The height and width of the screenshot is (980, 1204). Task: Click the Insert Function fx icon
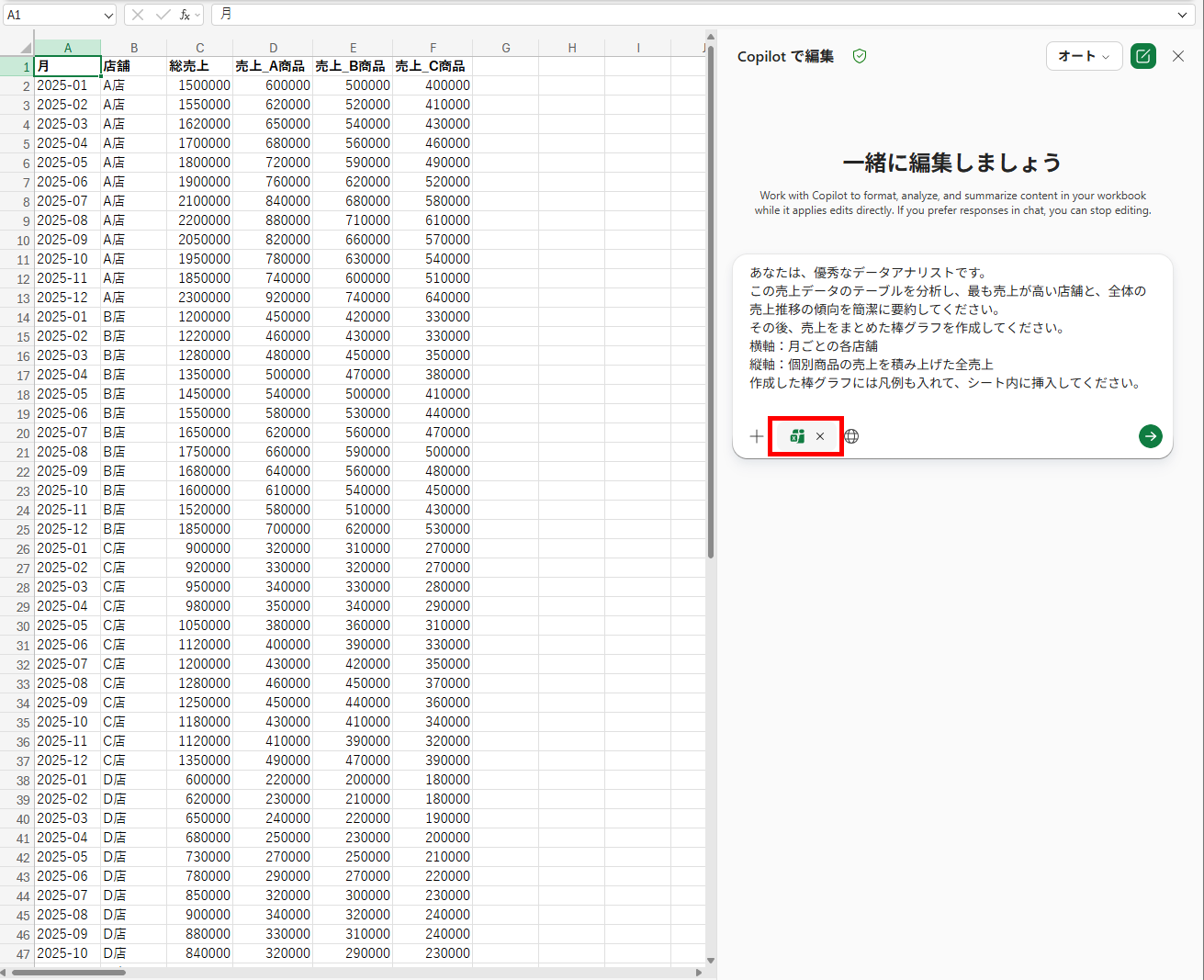coord(185,15)
